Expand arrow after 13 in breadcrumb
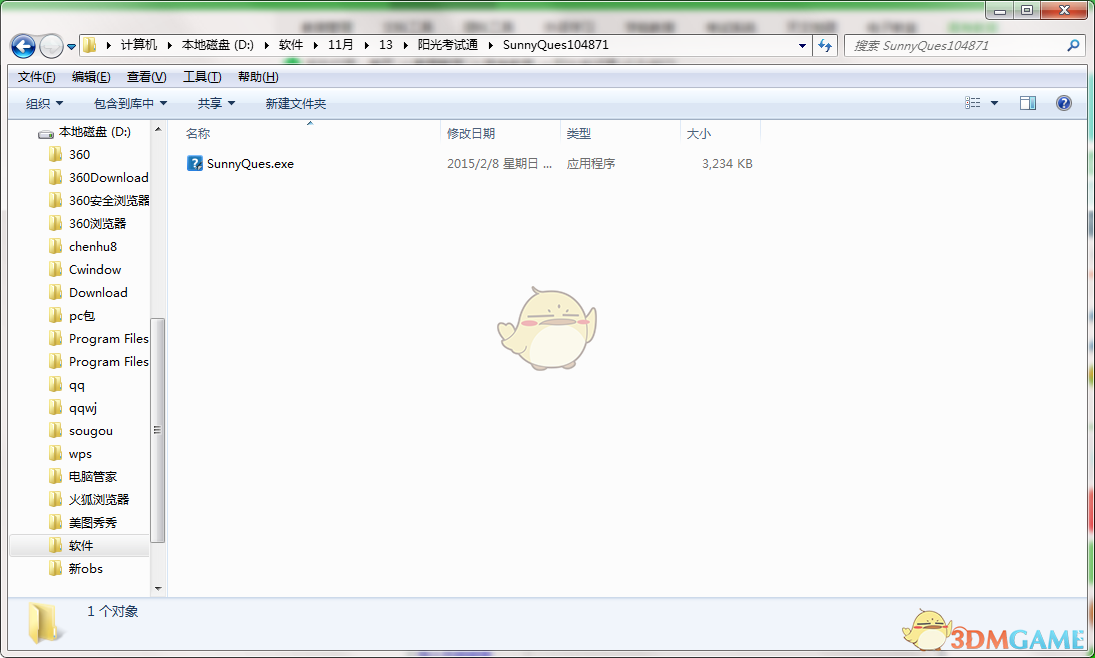Viewport: 1095px width, 658px height. click(405, 45)
